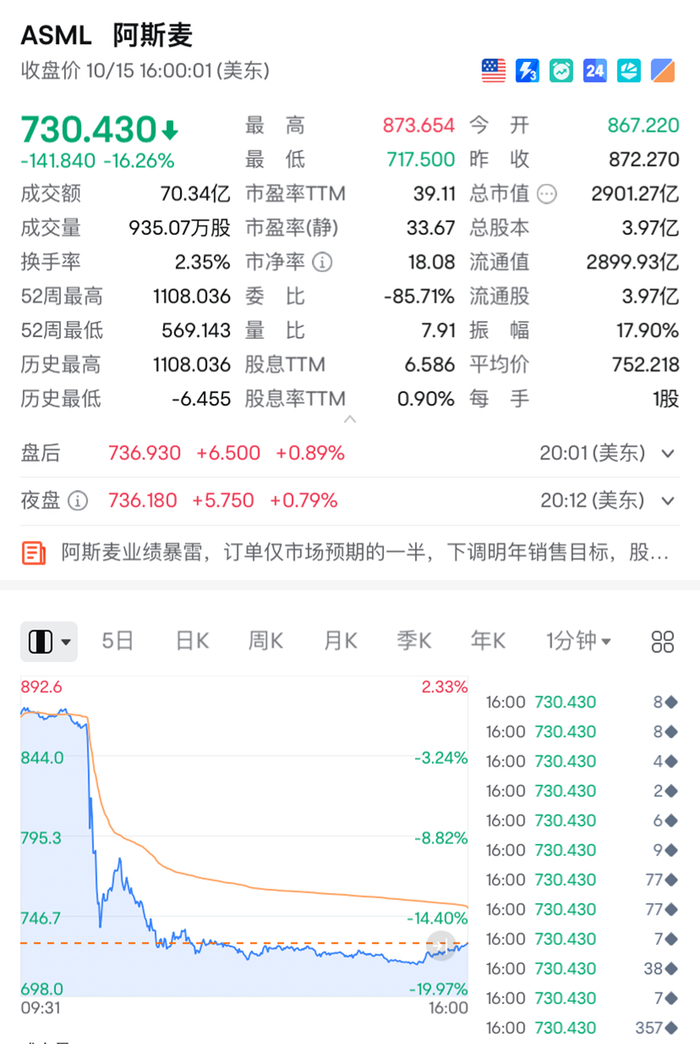Tap the ASML 阿斯麦 stock title

(107, 35)
